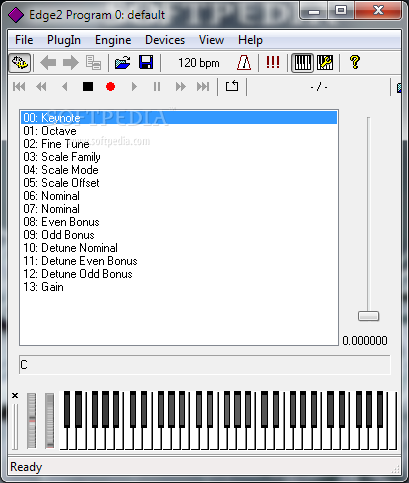Select '00: Keynote' parameter
Viewport: 409px width, 483px height.
point(179,118)
